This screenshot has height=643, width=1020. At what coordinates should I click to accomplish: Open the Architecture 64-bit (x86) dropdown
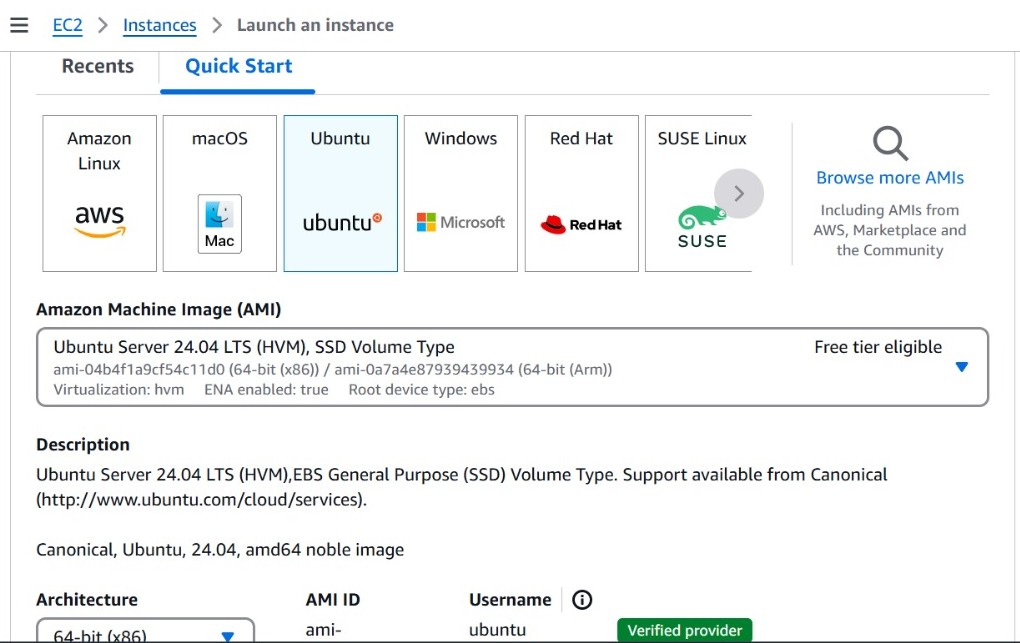coord(145,631)
